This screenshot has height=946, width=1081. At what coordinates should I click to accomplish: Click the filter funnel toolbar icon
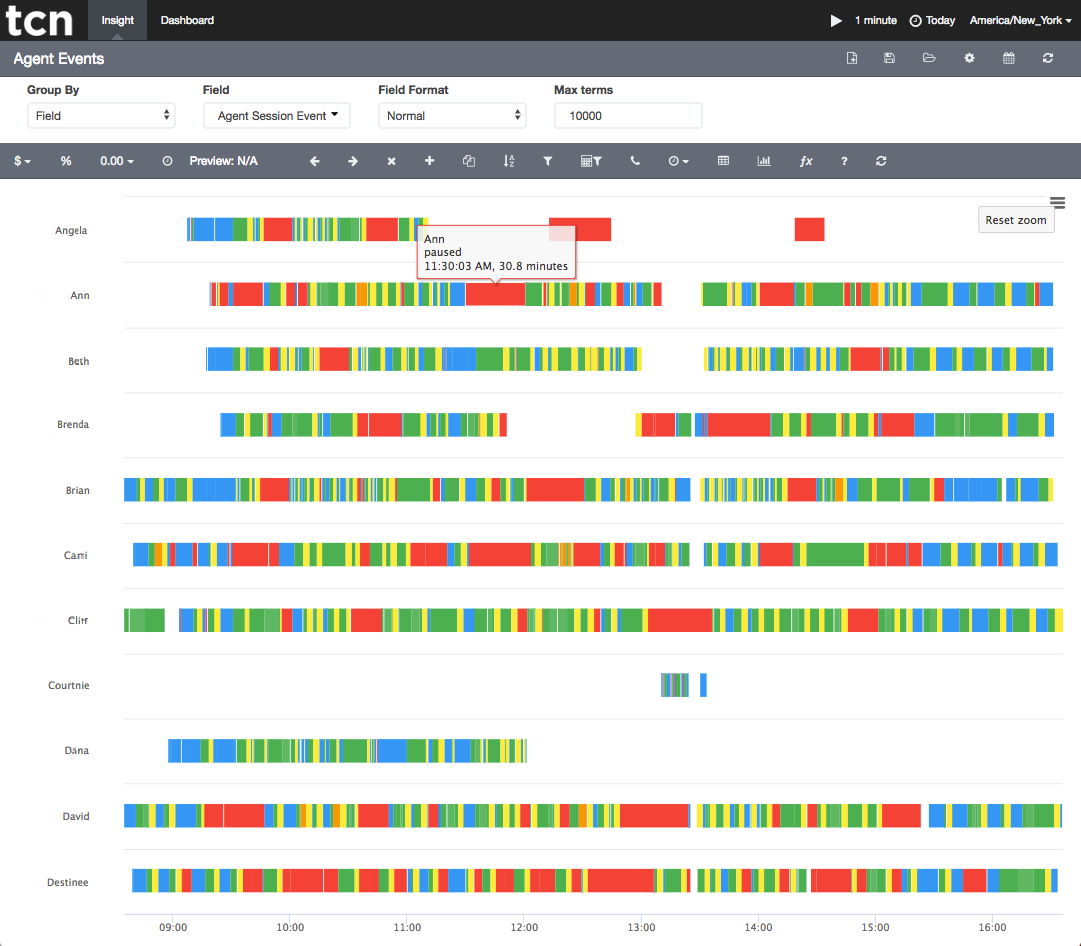click(547, 161)
